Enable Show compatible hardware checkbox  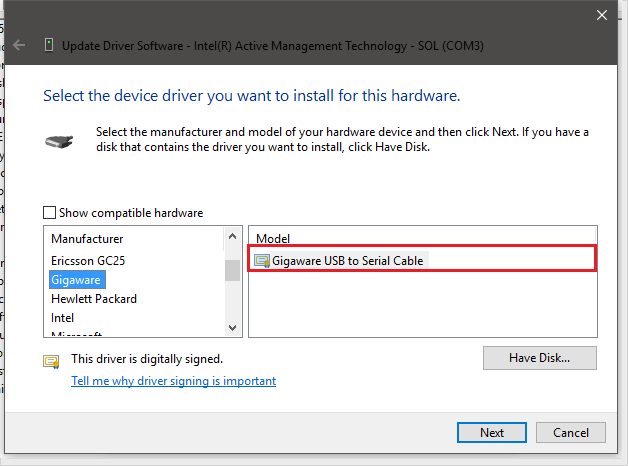coord(49,213)
